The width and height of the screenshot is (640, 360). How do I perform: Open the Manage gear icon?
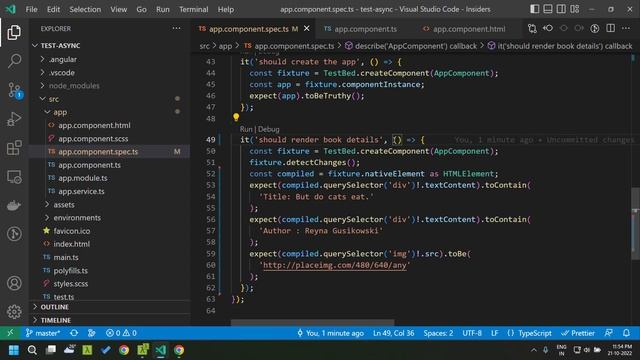14,311
